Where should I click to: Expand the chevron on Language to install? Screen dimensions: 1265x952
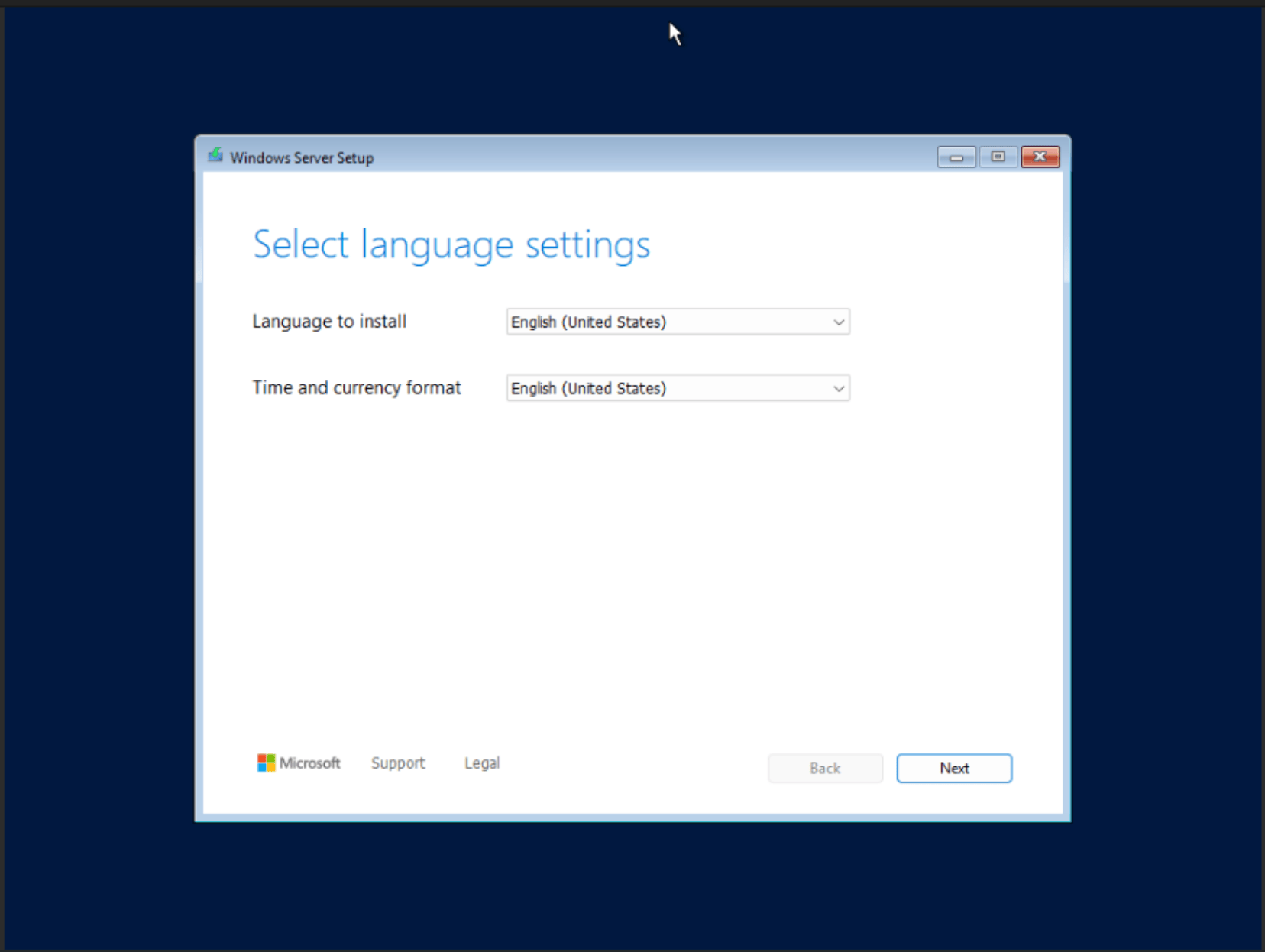click(x=839, y=322)
